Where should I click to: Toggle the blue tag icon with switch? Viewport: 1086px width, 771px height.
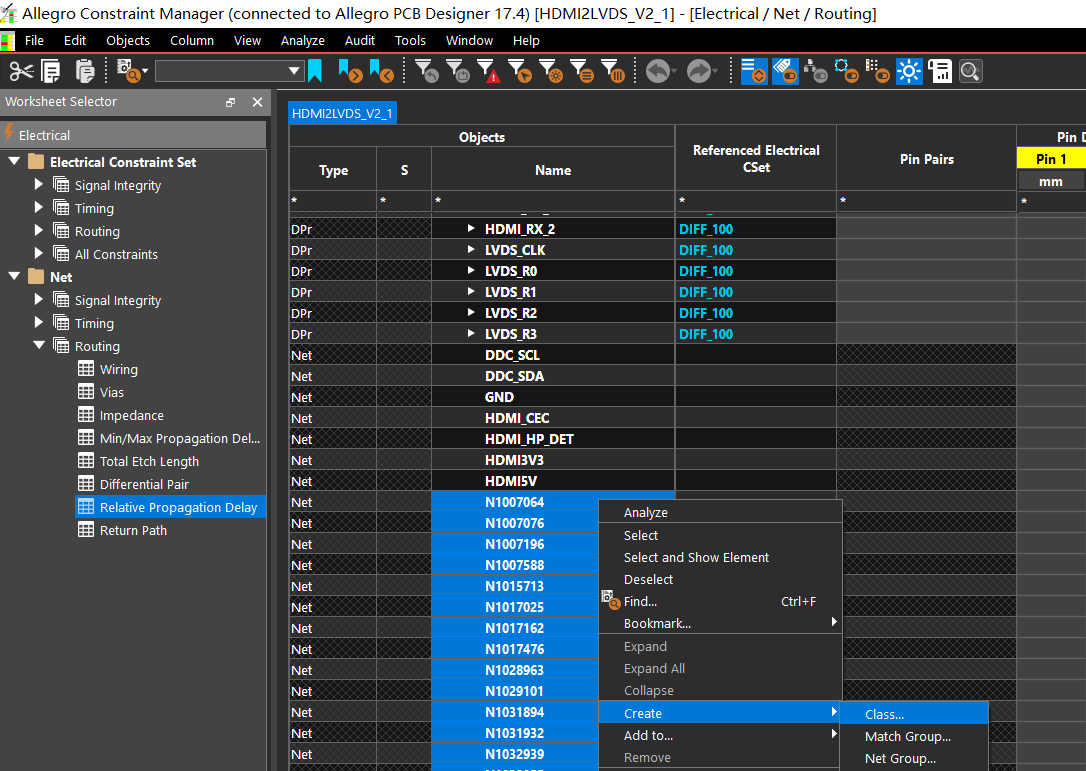pyautogui.click(x=785, y=71)
